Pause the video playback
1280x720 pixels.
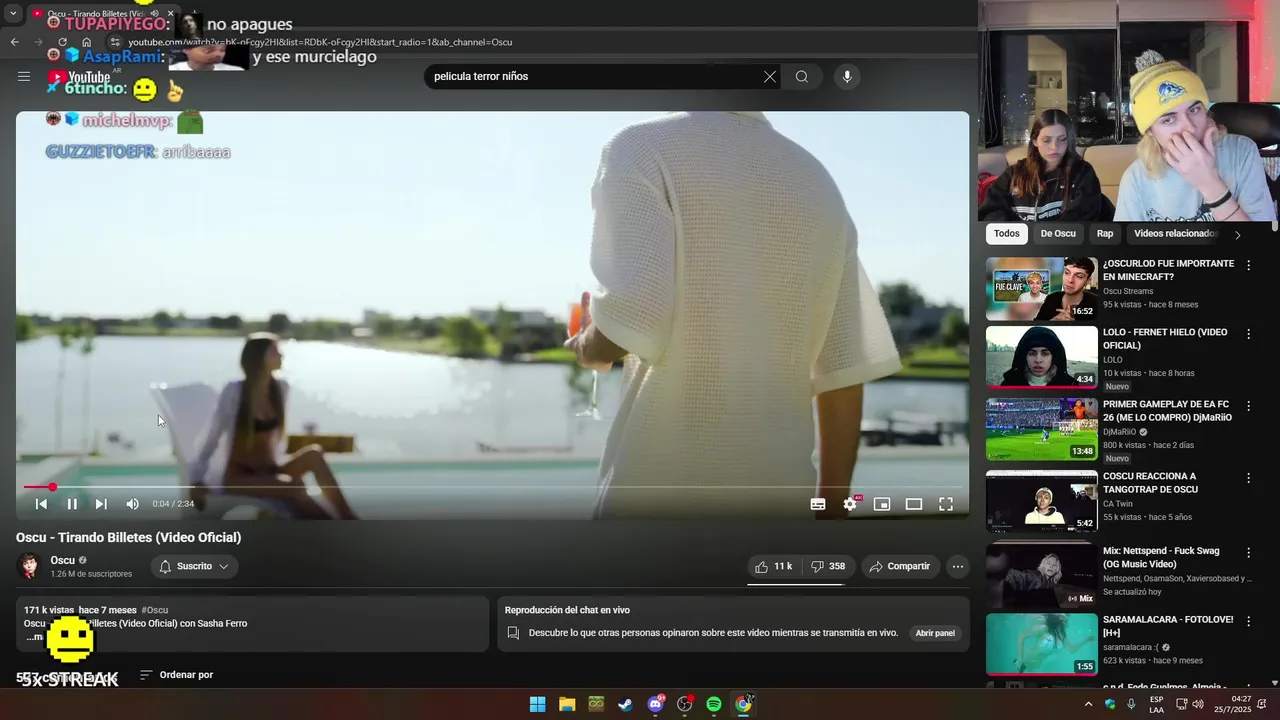click(x=72, y=504)
